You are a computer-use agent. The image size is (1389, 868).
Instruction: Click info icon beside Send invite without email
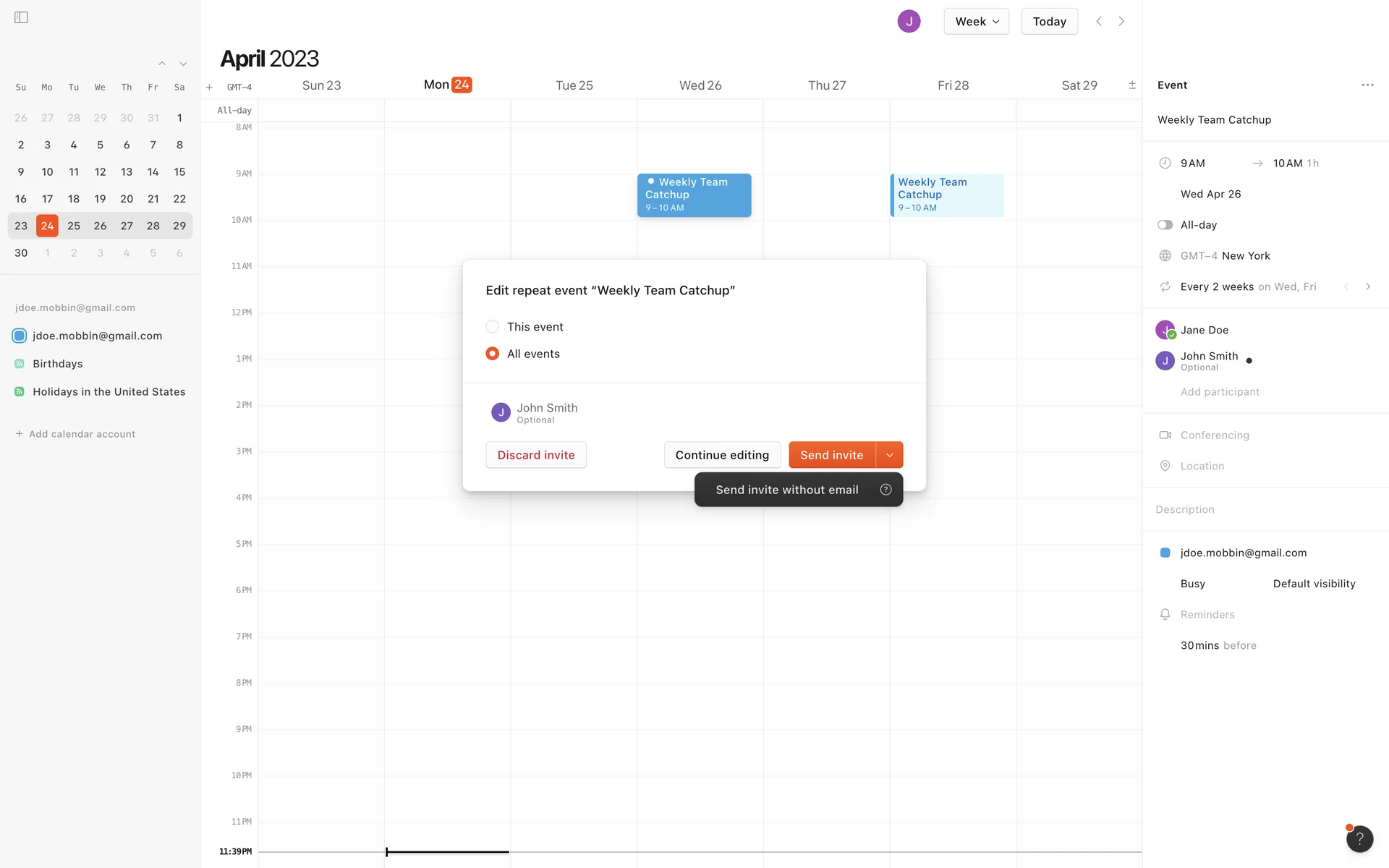point(885,490)
